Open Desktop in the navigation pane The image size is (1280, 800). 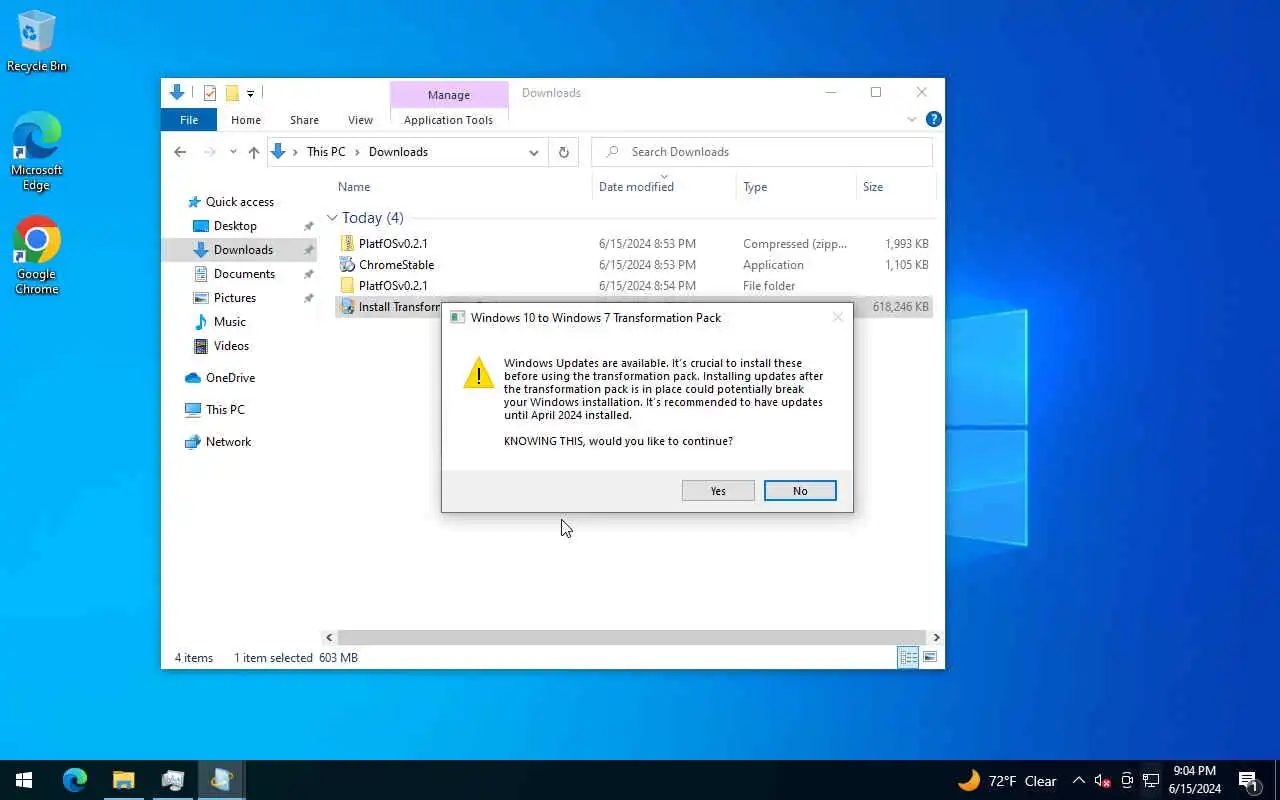(x=235, y=226)
